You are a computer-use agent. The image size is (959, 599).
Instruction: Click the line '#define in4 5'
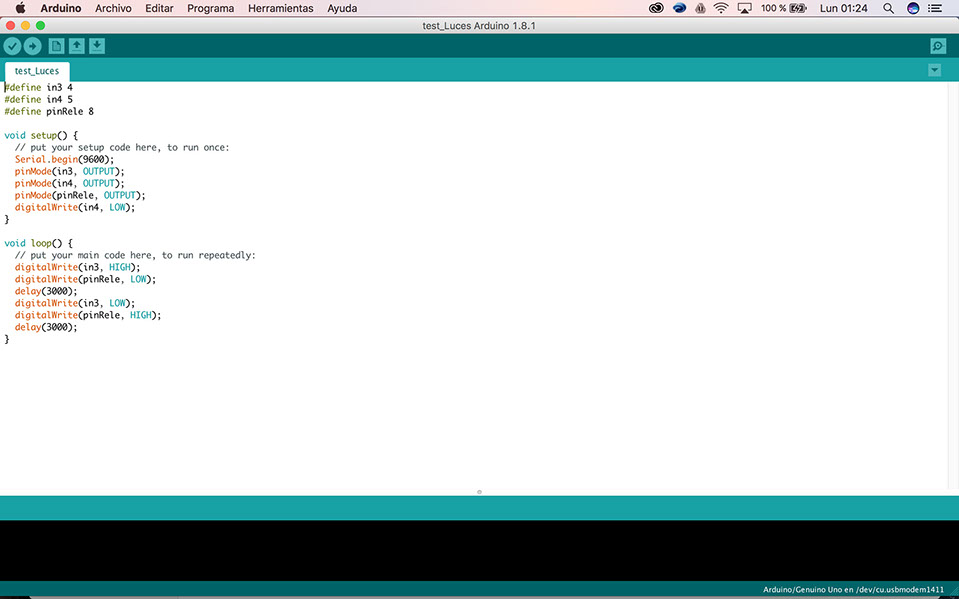point(39,99)
